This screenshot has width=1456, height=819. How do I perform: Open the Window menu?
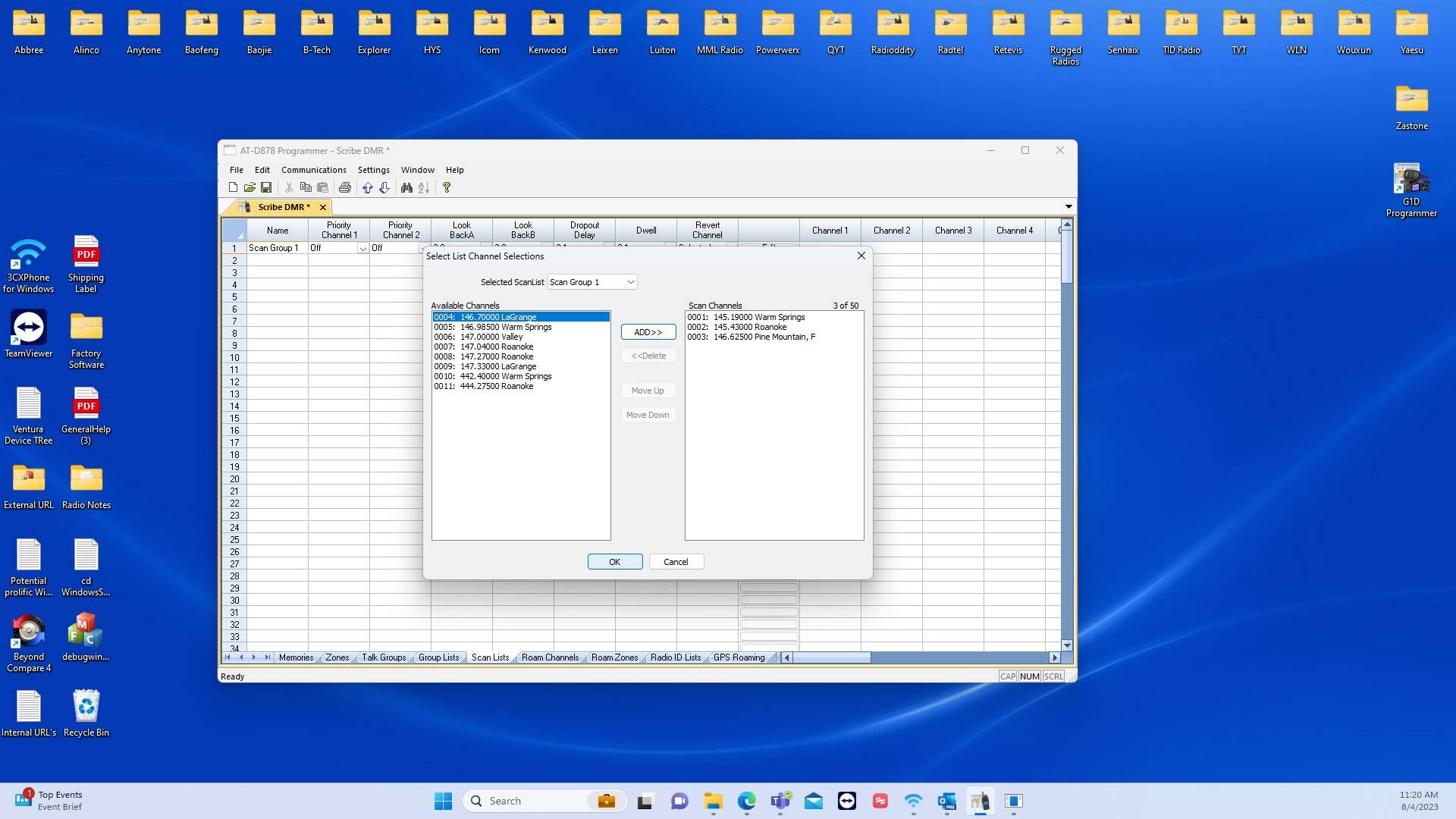(x=418, y=170)
